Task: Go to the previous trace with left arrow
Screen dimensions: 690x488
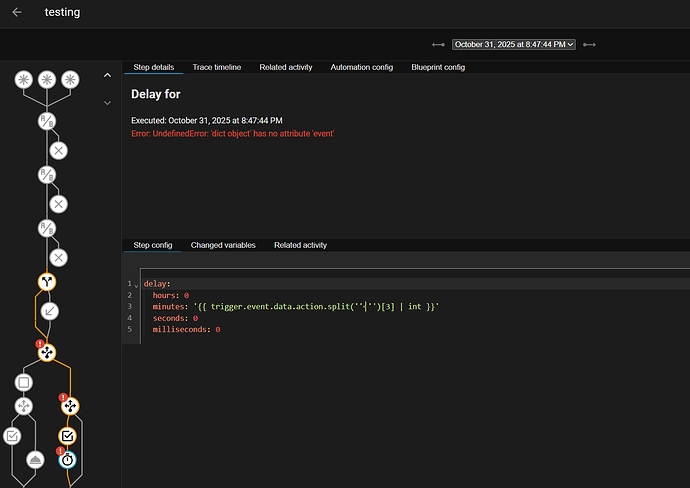Action: [x=438, y=44]
